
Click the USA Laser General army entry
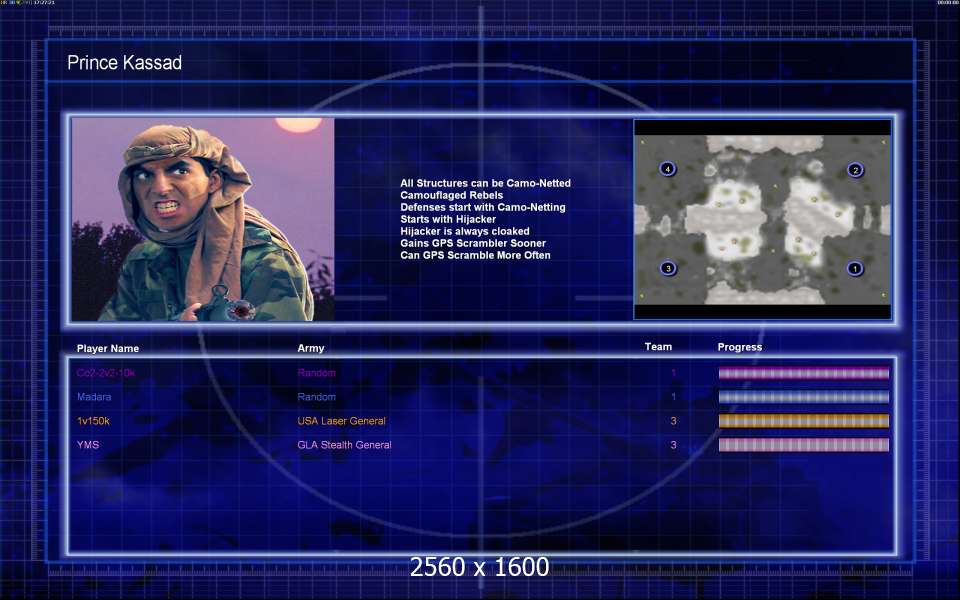coord(342,421)
